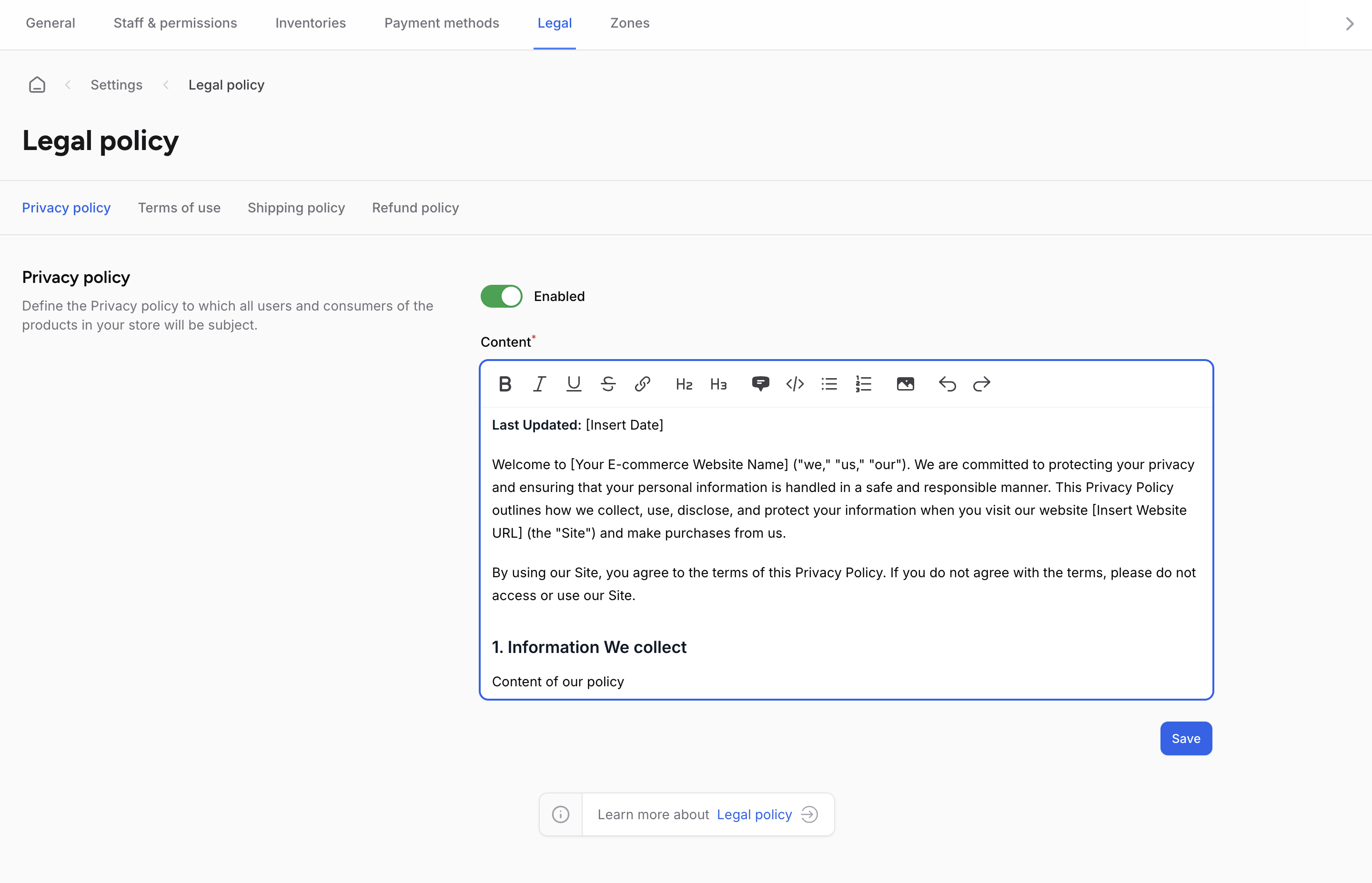Insert code block
The height and width of the screenshot is (883, 1372).
tap(795, 383)
